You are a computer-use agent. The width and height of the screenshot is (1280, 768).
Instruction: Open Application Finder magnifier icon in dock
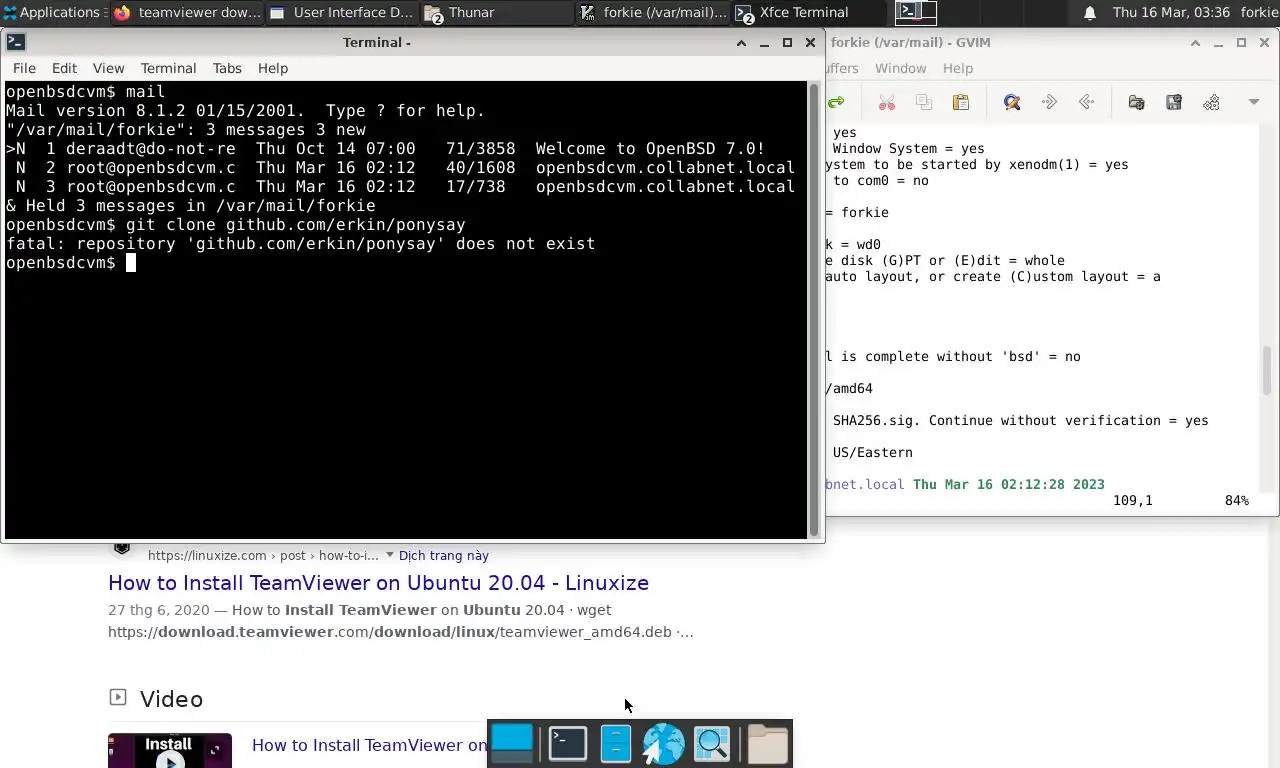click(712, 744)
